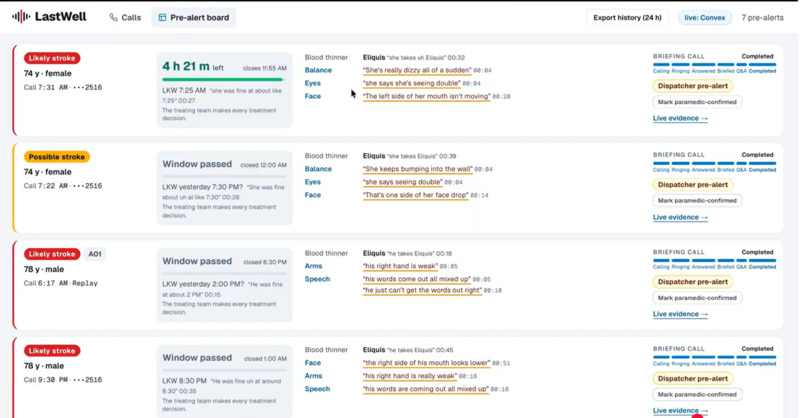Mark paramedic-confirmed on the 7:31 AM call
The height and width of the screenshot is (418, 806).
click(x=697, y=102)
